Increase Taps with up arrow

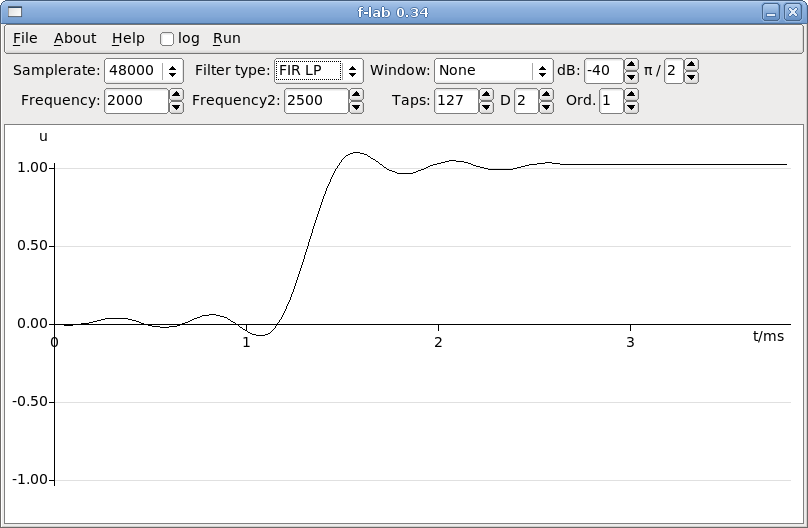[486, 95]
